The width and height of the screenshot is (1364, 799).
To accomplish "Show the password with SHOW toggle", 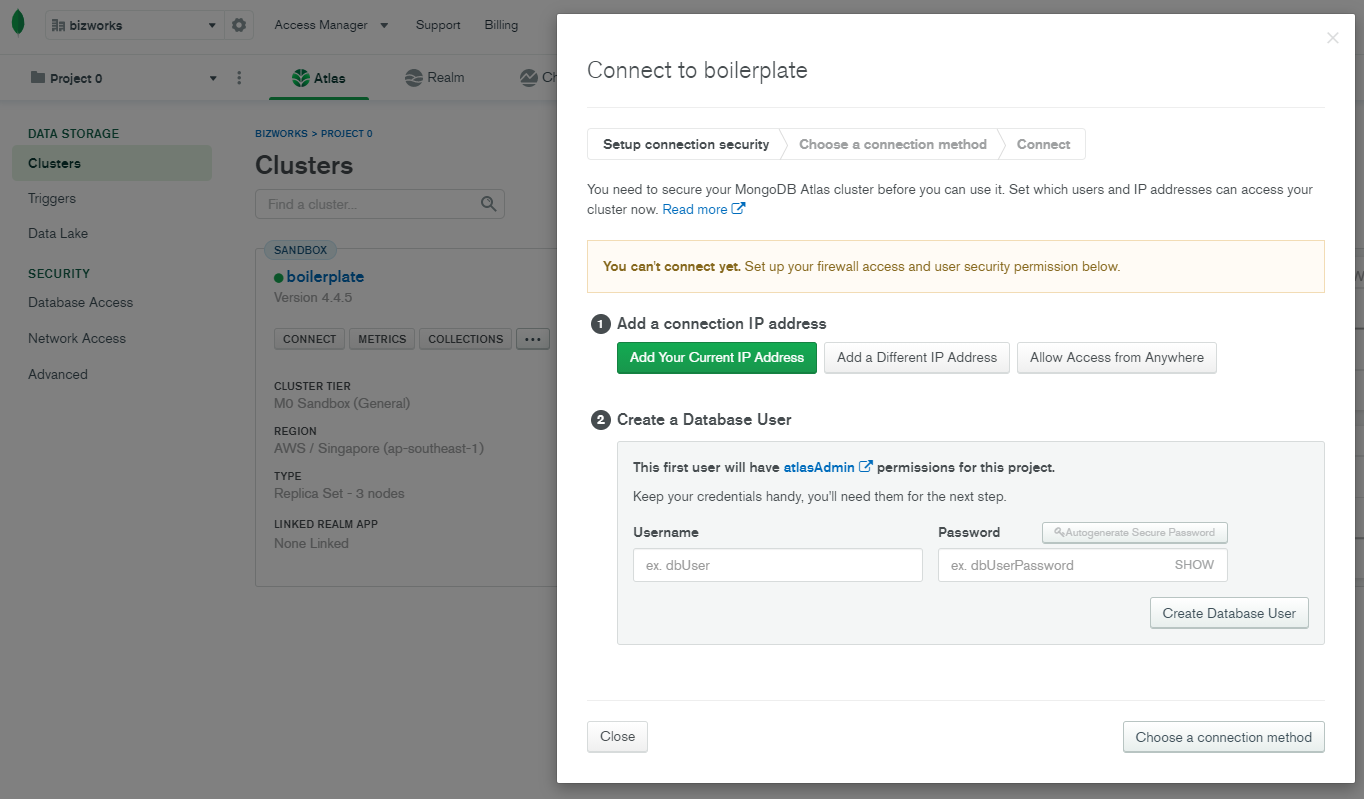I will [1194, 565].
